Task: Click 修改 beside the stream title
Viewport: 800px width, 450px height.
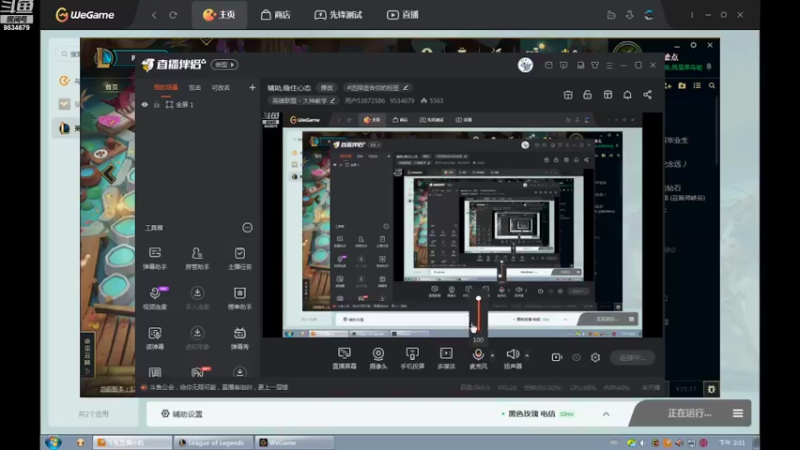Action: [327, 88]
